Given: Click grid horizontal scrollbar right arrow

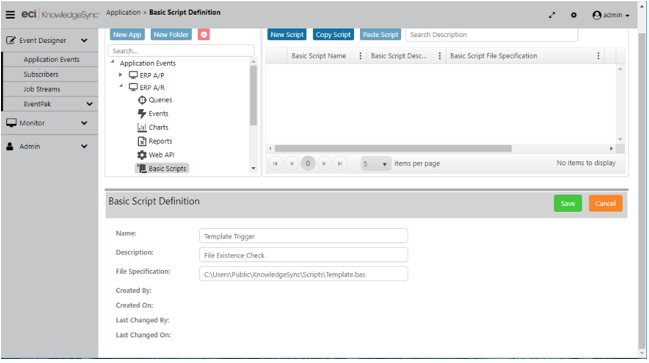Looking at the screenshot, I should (x=611, y=148).
